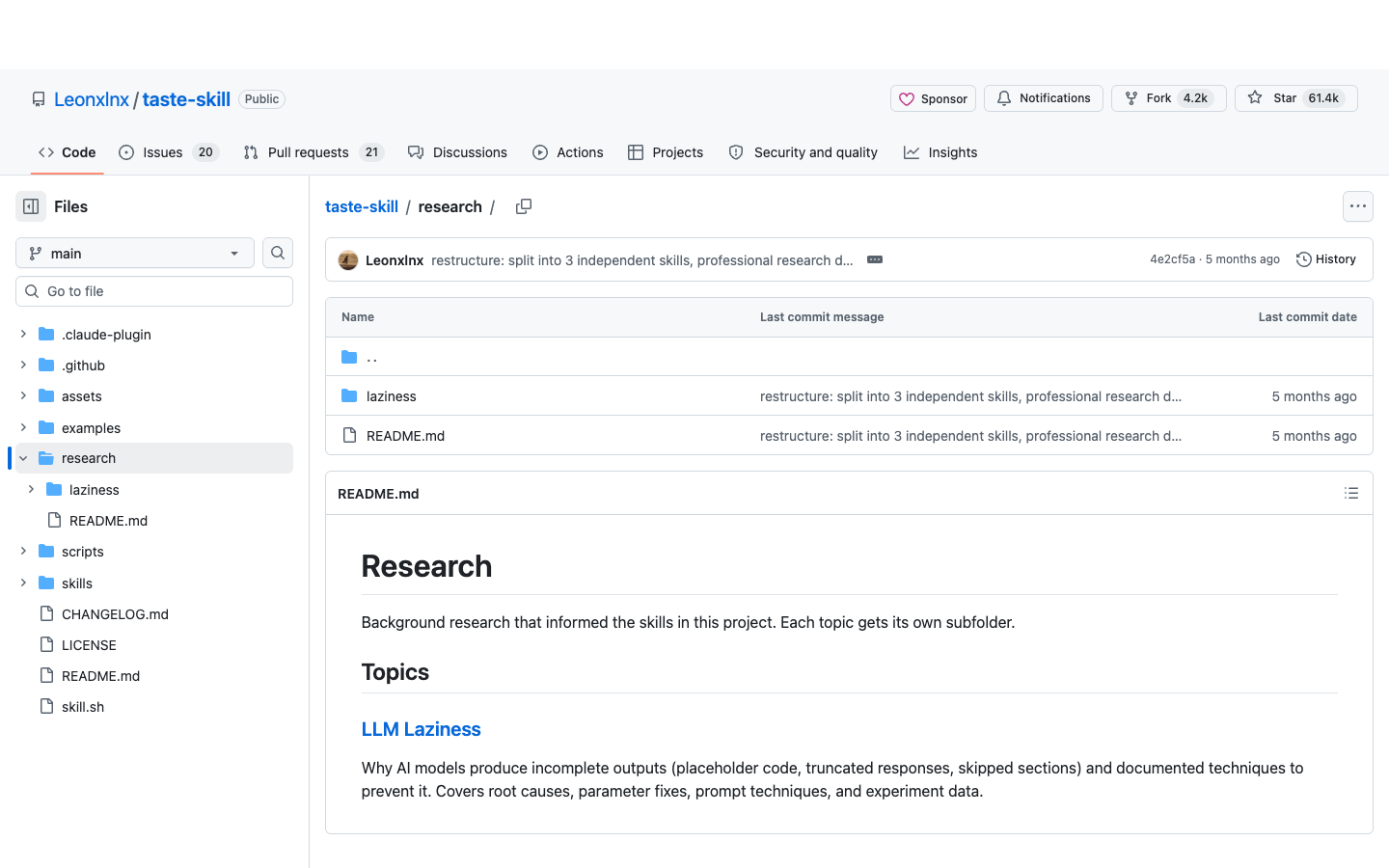Screen dimensions: 1389x868
Task: Open the main branch dropdown
Action: (x=135, y=253)
